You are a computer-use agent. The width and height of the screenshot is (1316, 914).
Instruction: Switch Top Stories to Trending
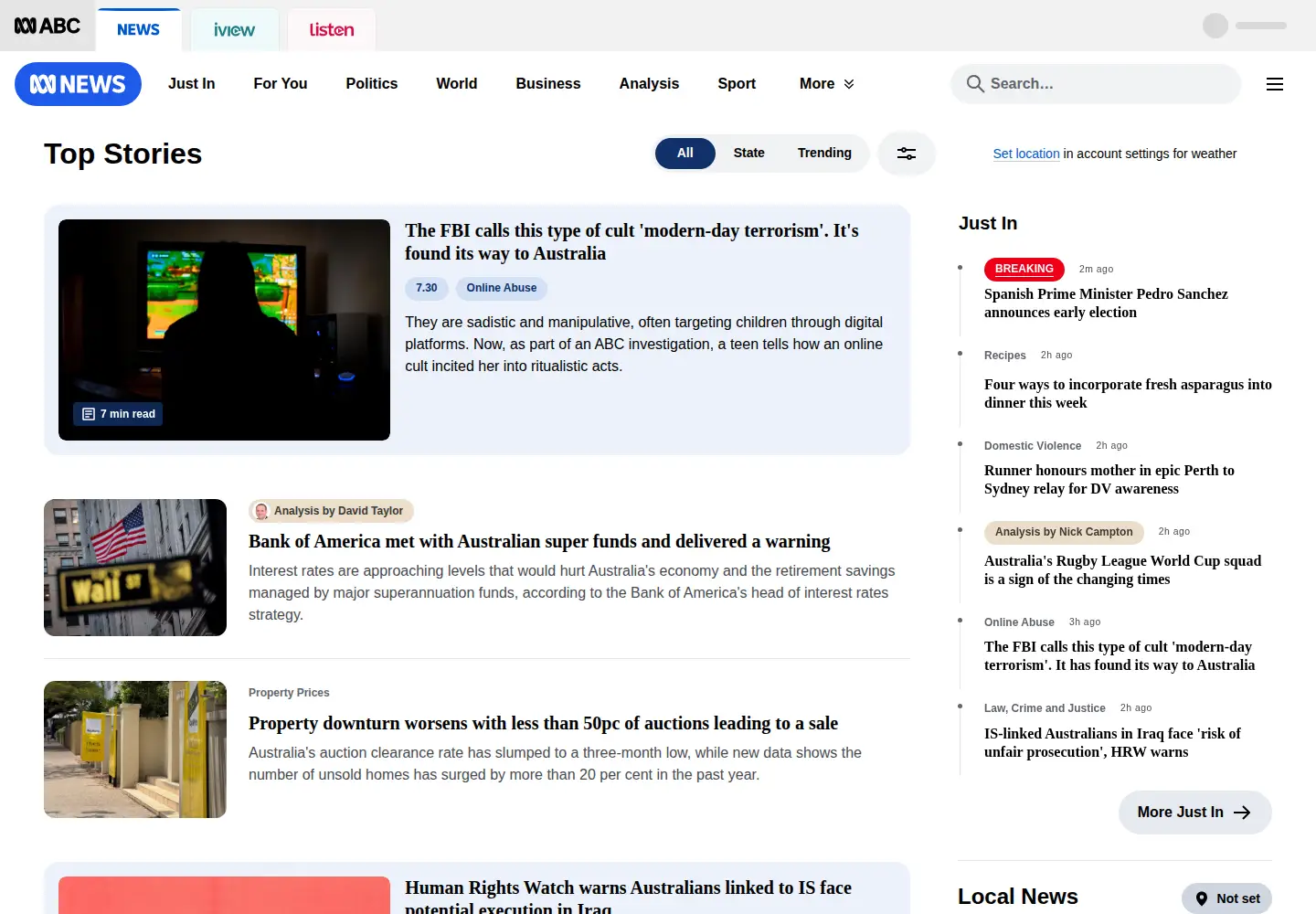pos(824,154)
